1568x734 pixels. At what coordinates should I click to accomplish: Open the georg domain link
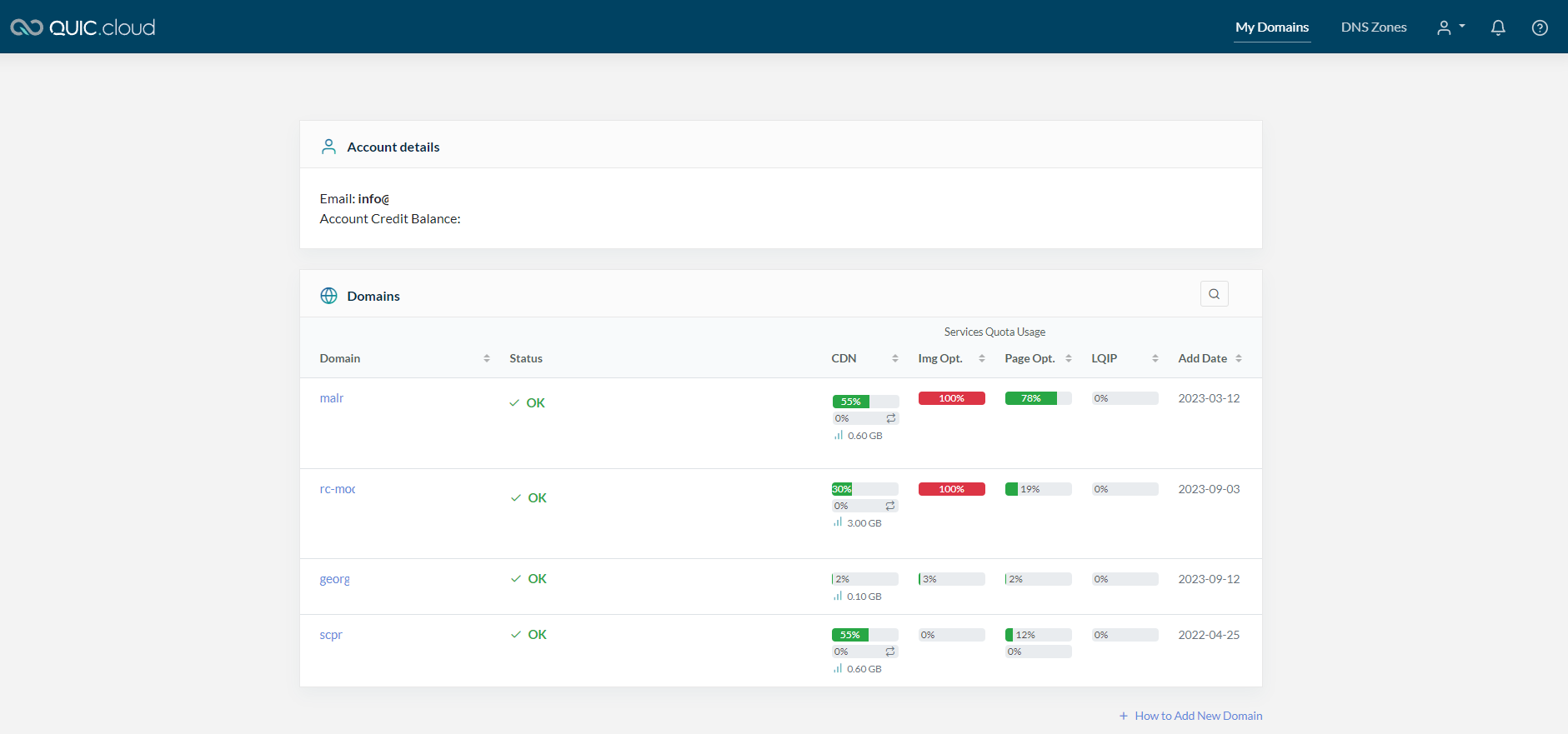point(335,579)
